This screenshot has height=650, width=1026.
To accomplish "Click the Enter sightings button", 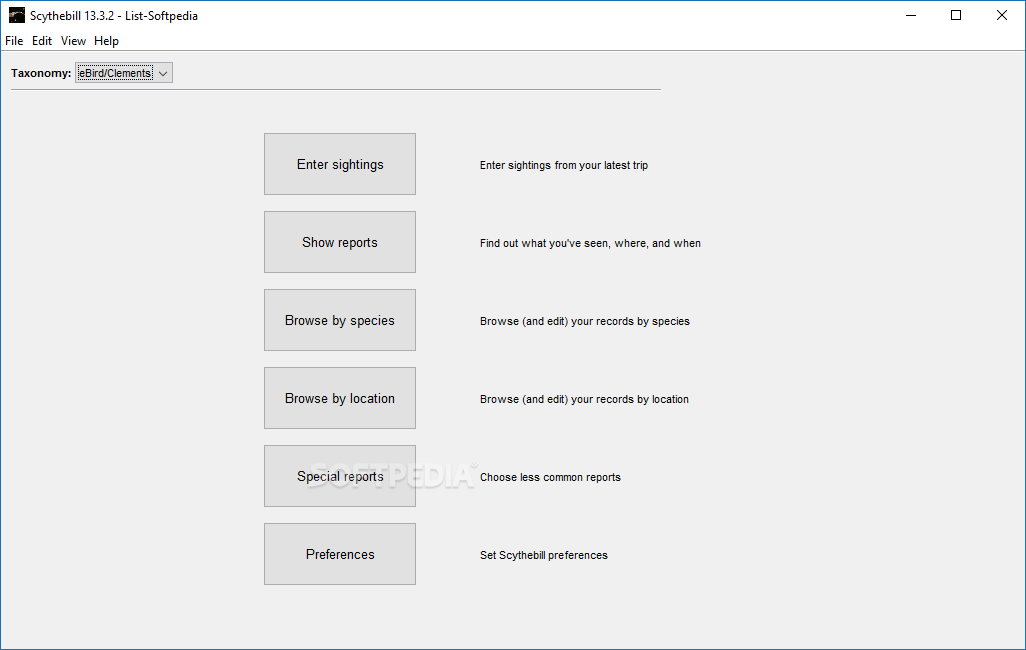I will 340,164.
